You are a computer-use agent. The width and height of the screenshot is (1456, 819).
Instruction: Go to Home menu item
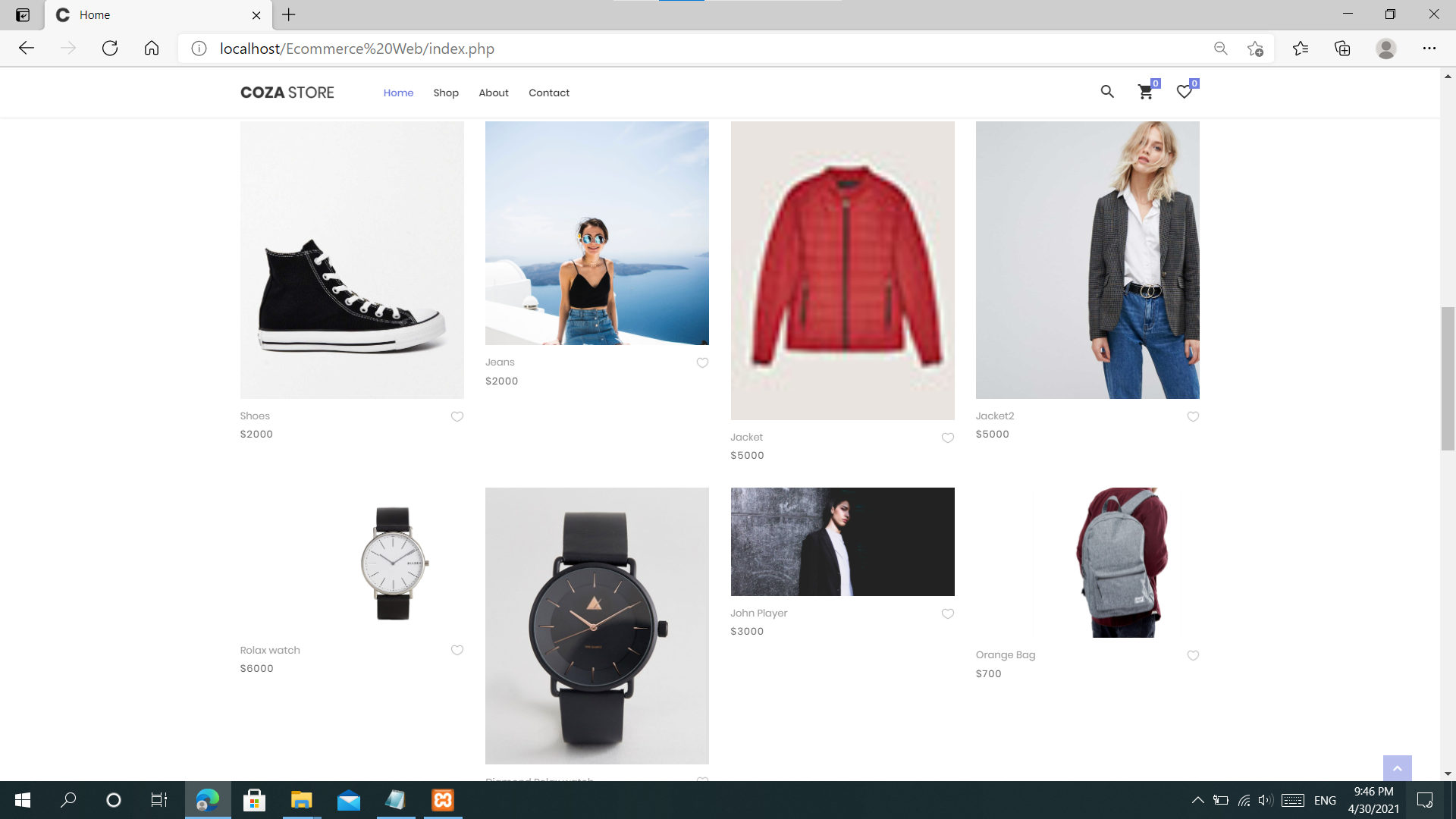[x=398, y=93]
